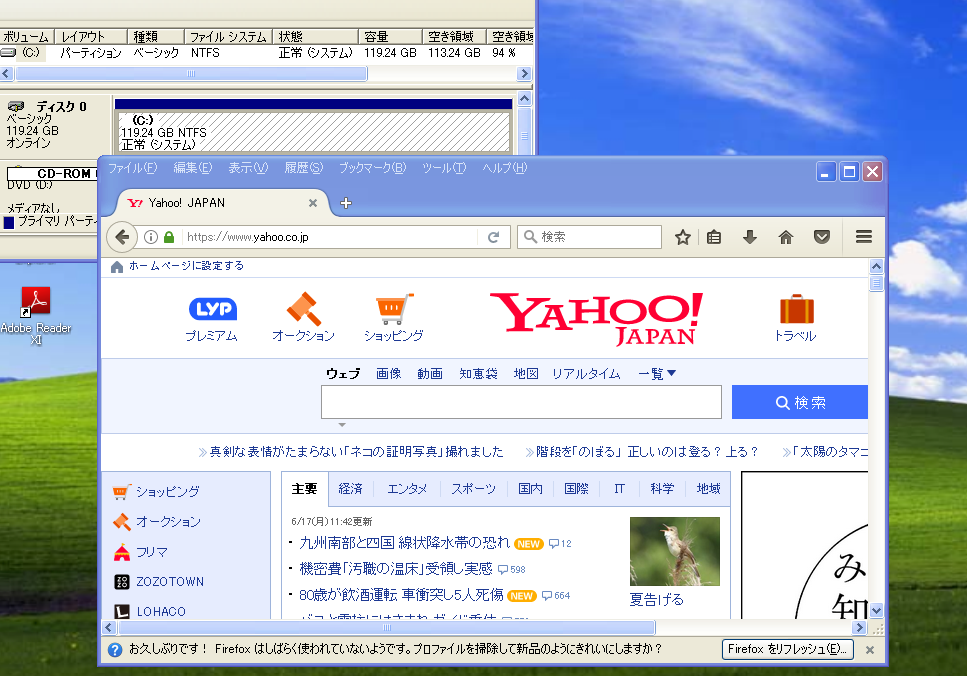967x676 pixels.
Task: Open a new tab with plus button
Action: click(346, 203)
